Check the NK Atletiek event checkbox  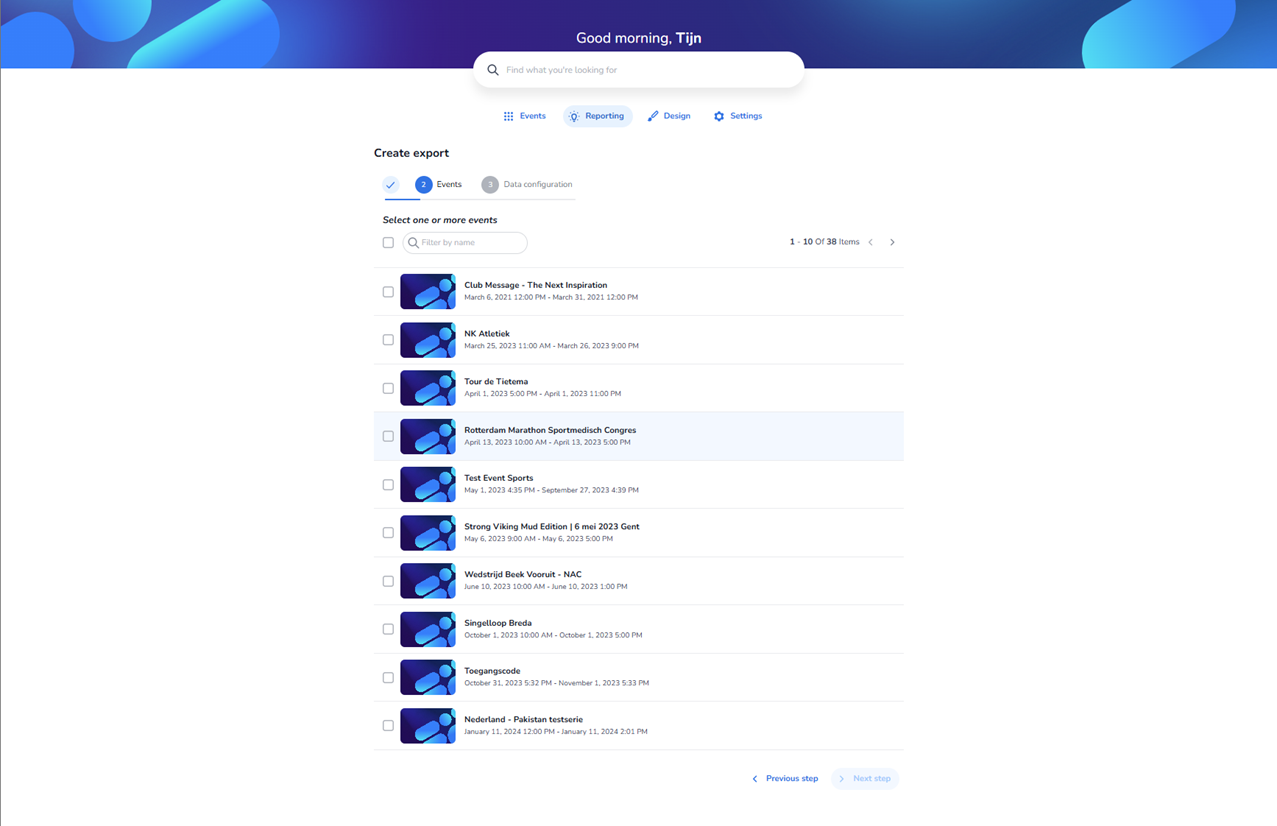click(388, 340)
